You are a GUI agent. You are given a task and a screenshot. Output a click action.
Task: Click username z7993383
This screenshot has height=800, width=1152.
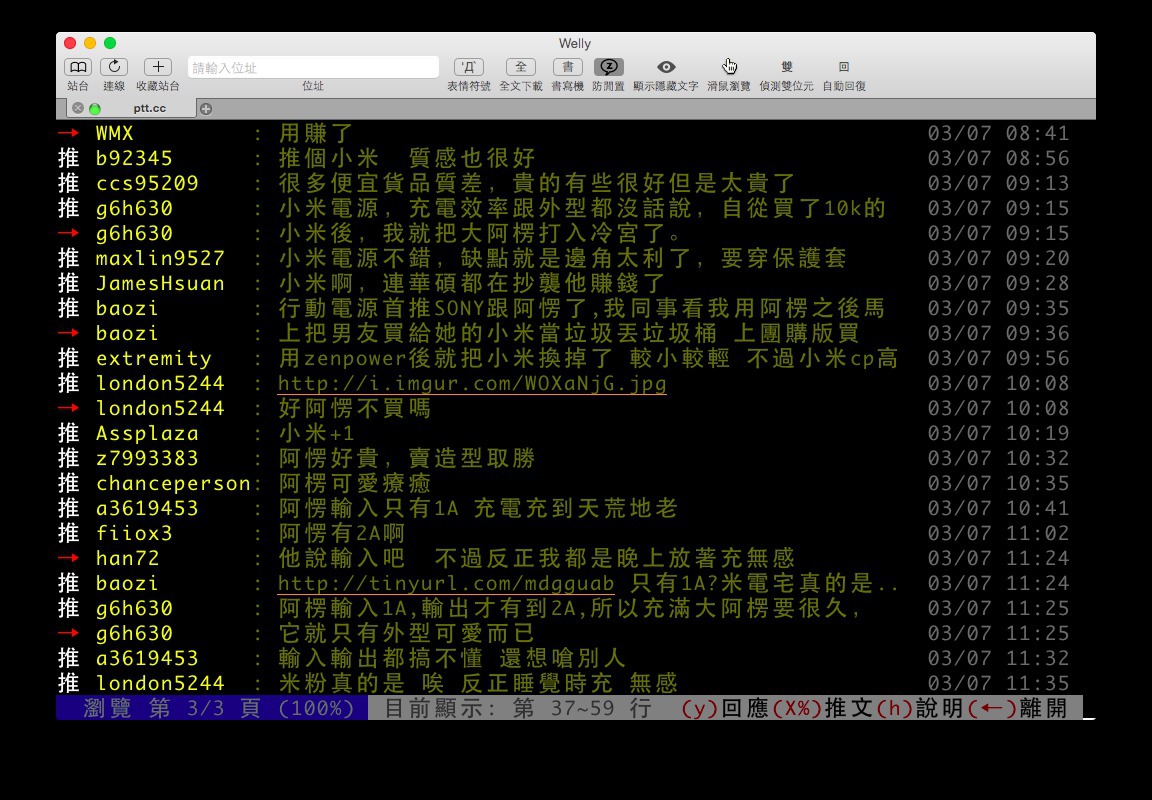[x=147, y=458]
